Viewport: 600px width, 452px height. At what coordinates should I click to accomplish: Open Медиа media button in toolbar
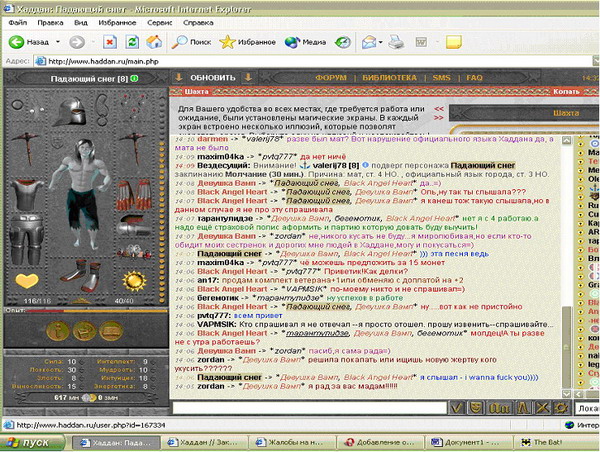305,42
